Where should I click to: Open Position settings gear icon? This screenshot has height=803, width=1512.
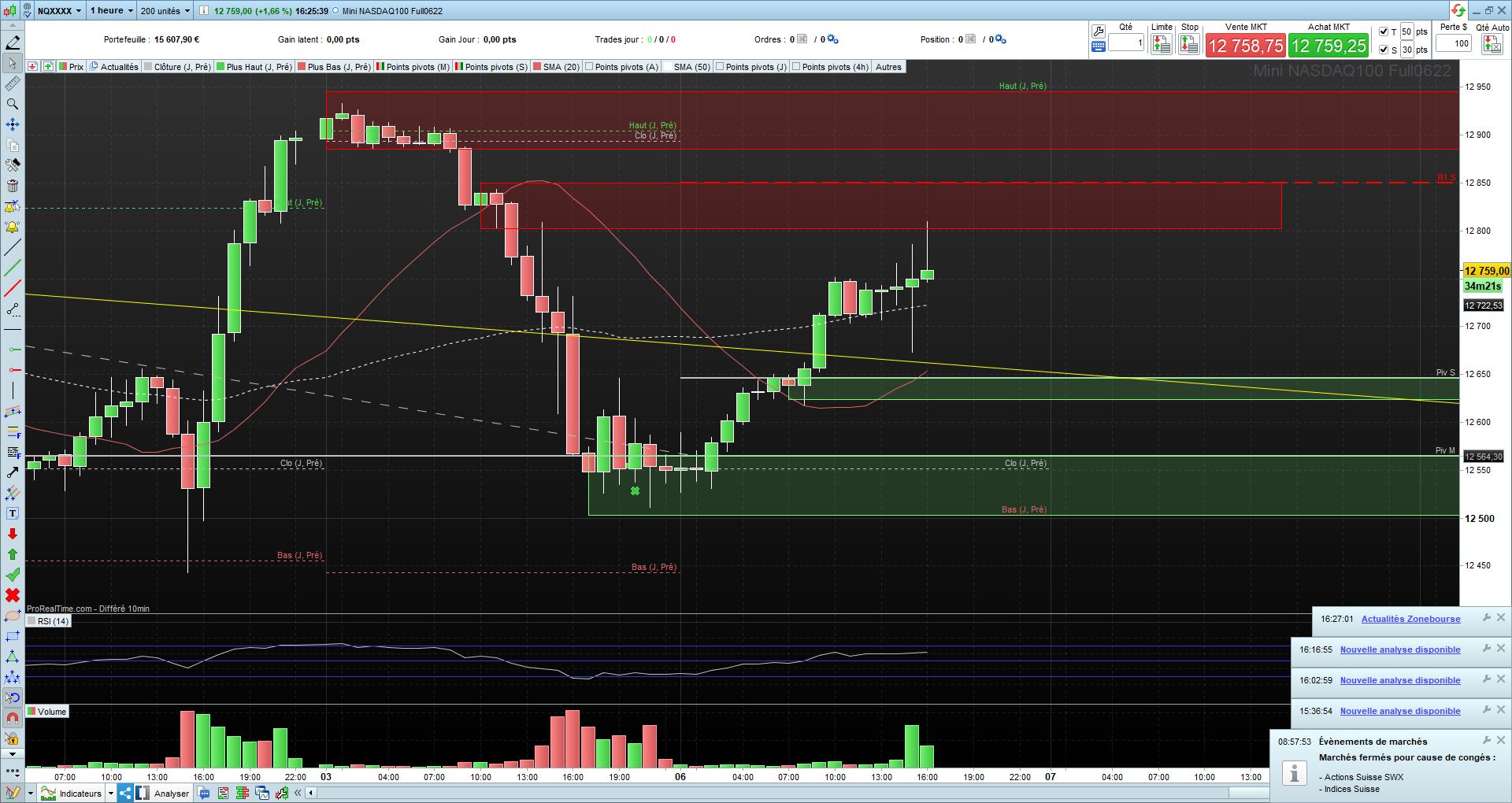point(1000,39)
